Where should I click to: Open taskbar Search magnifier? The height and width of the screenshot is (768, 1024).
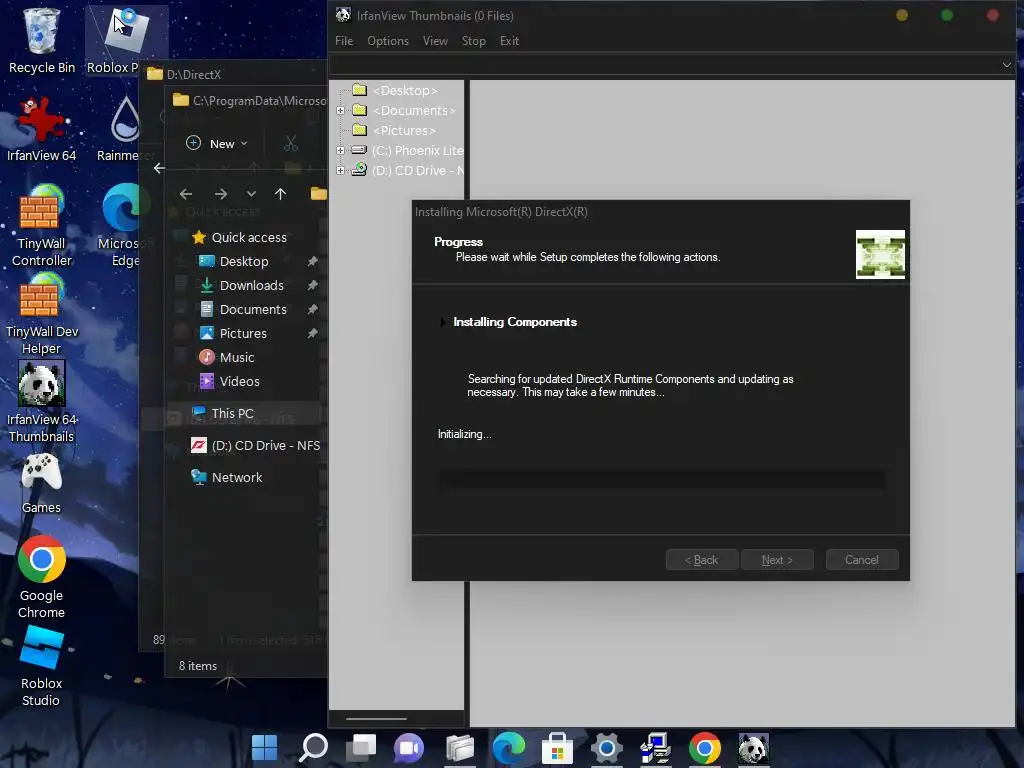point(313,747)
